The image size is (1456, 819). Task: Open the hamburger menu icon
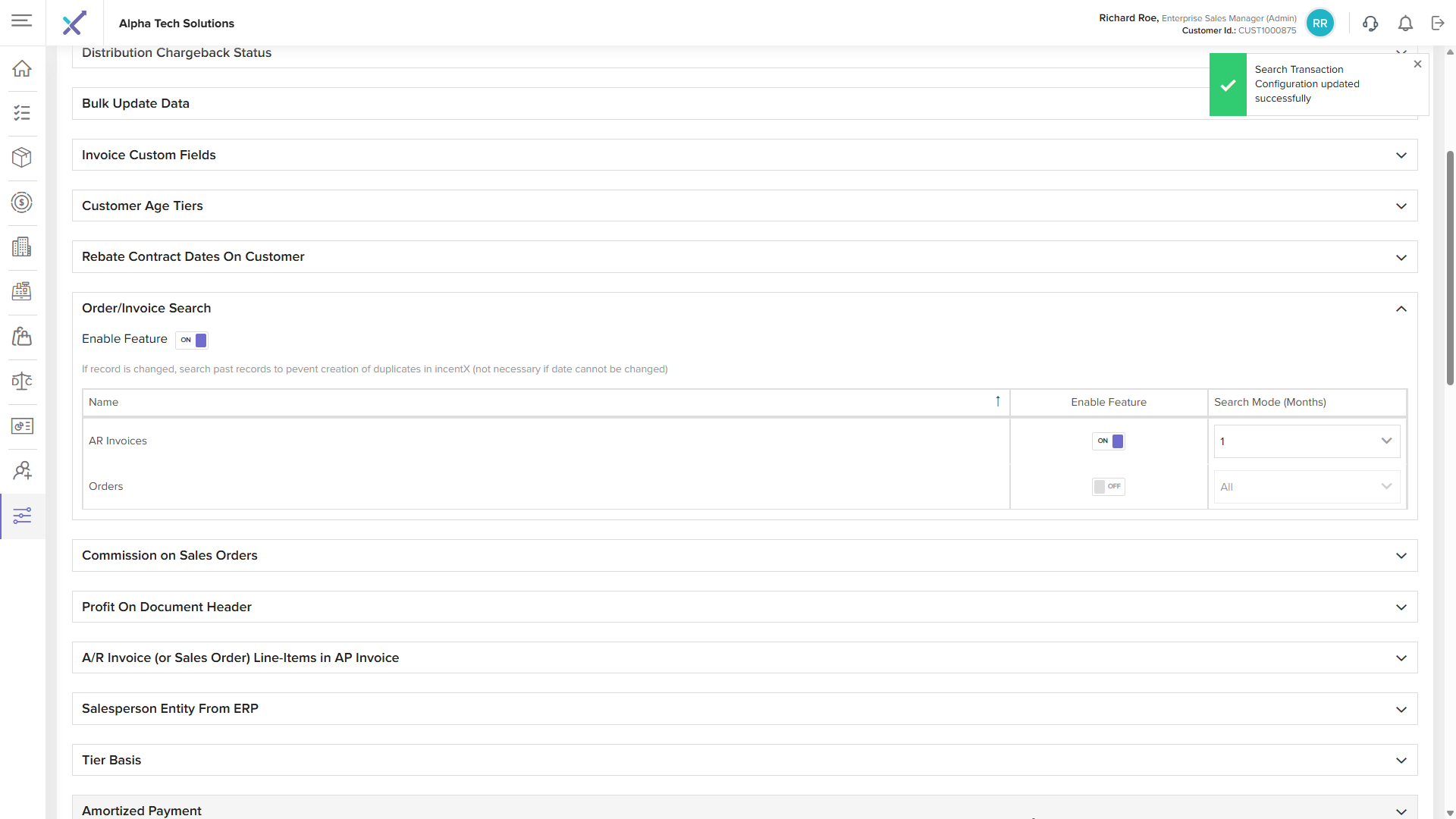22,20
